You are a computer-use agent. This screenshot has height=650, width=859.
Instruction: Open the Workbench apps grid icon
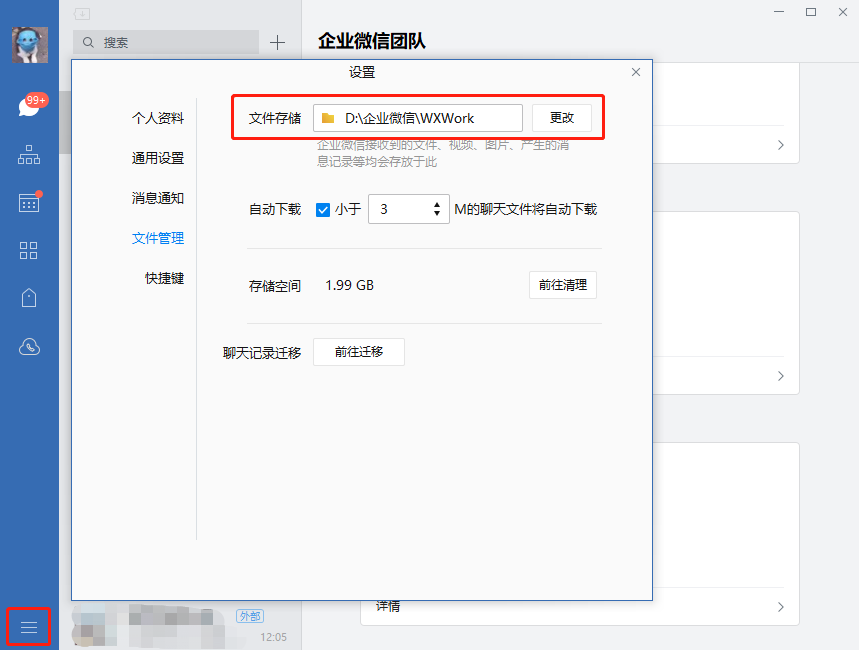point(29,250)
